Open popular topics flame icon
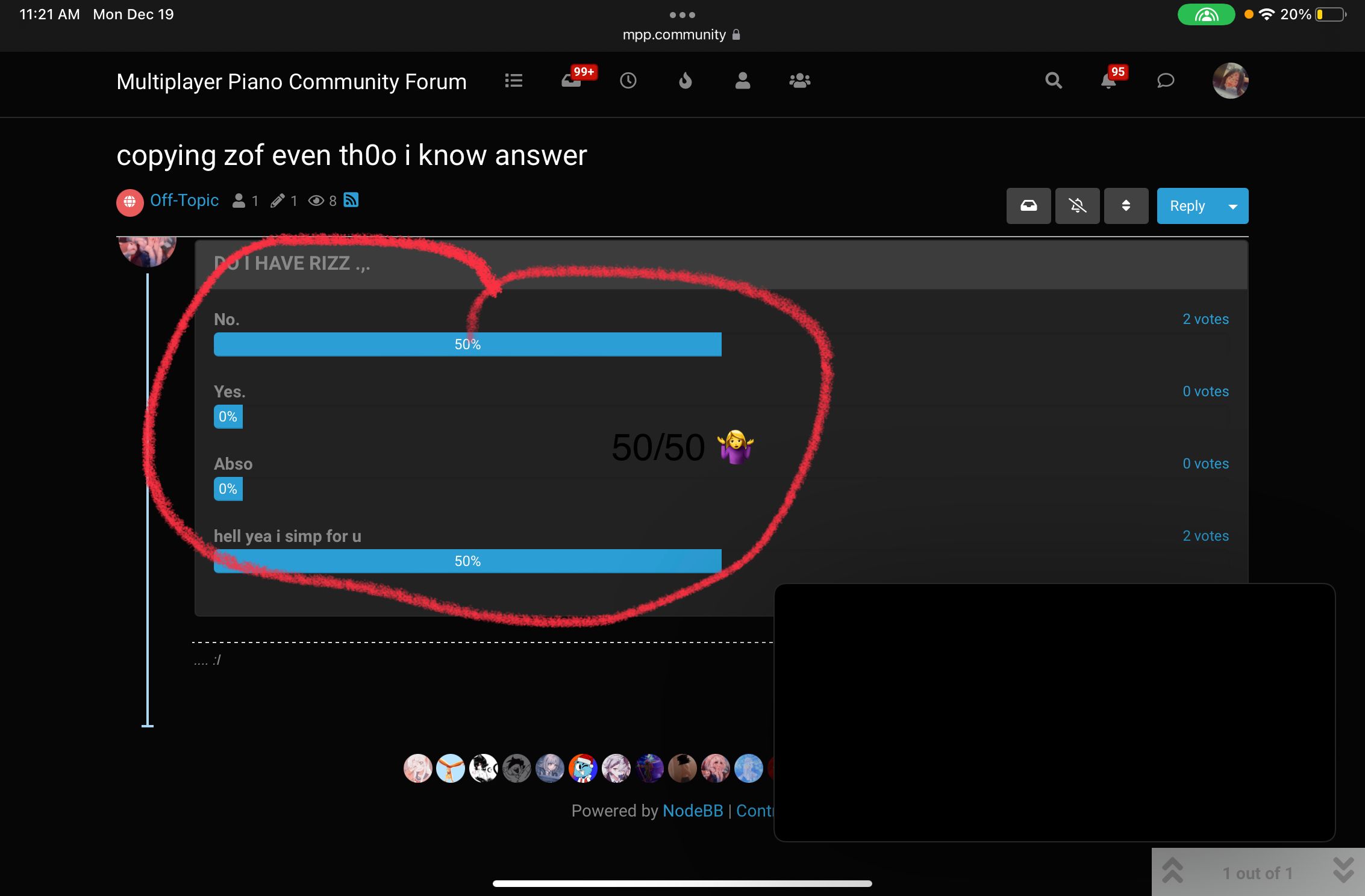 tap(686, 81)
